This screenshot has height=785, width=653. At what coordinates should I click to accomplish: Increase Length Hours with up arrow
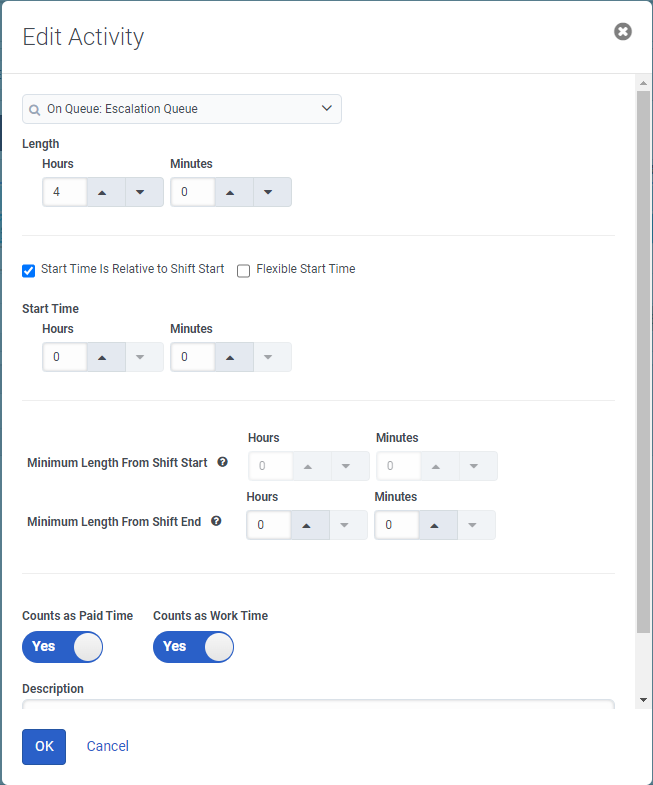point(102,192)
